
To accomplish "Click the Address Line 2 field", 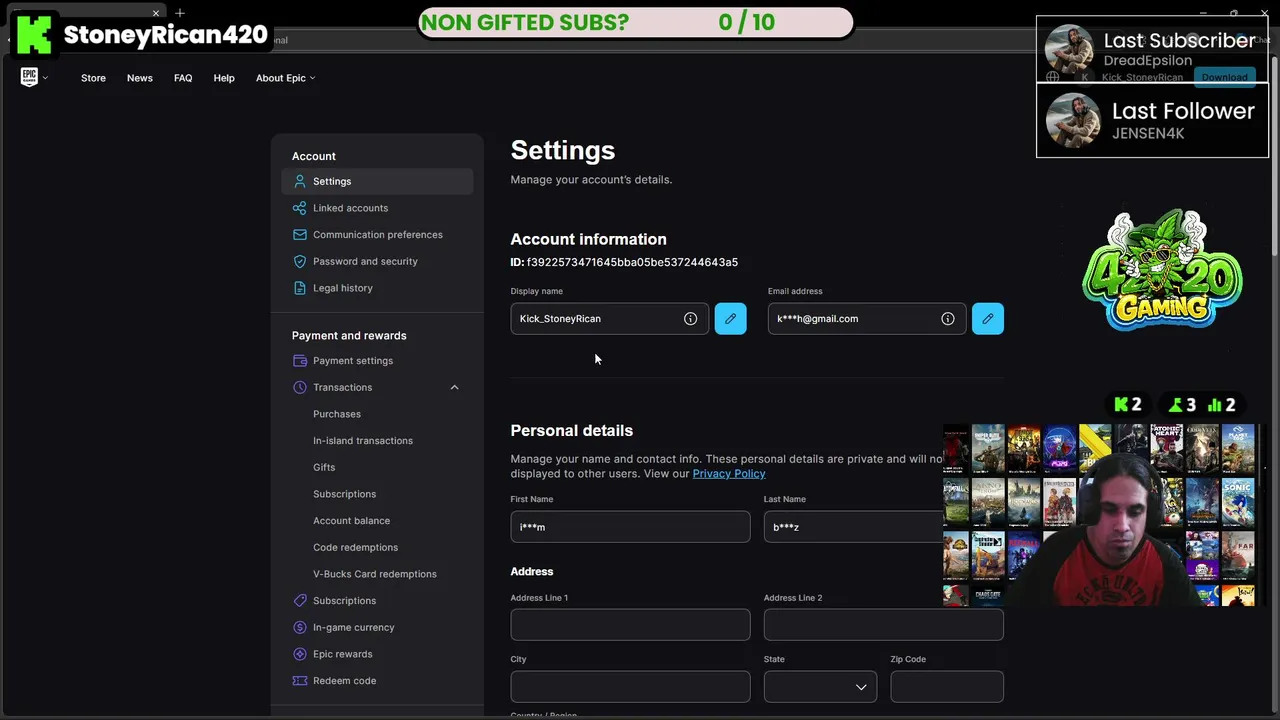I will pyautogui.click(x=883, y=625).
